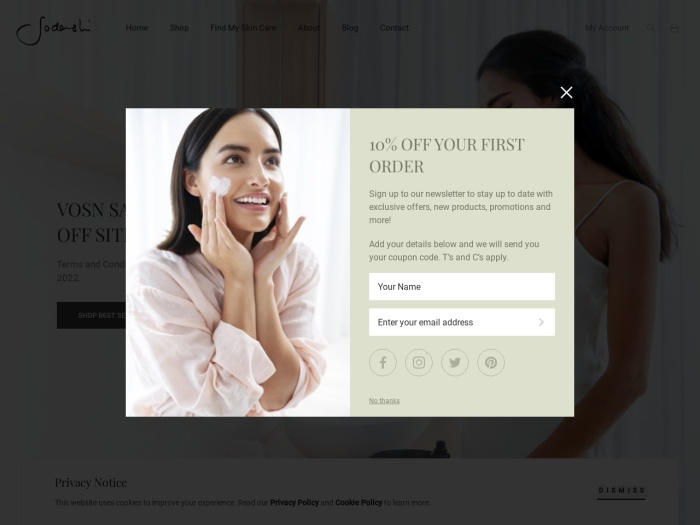Close the newsletter popup with the X
The width and height of the screenshot is (700, 525).
(566, 92)
